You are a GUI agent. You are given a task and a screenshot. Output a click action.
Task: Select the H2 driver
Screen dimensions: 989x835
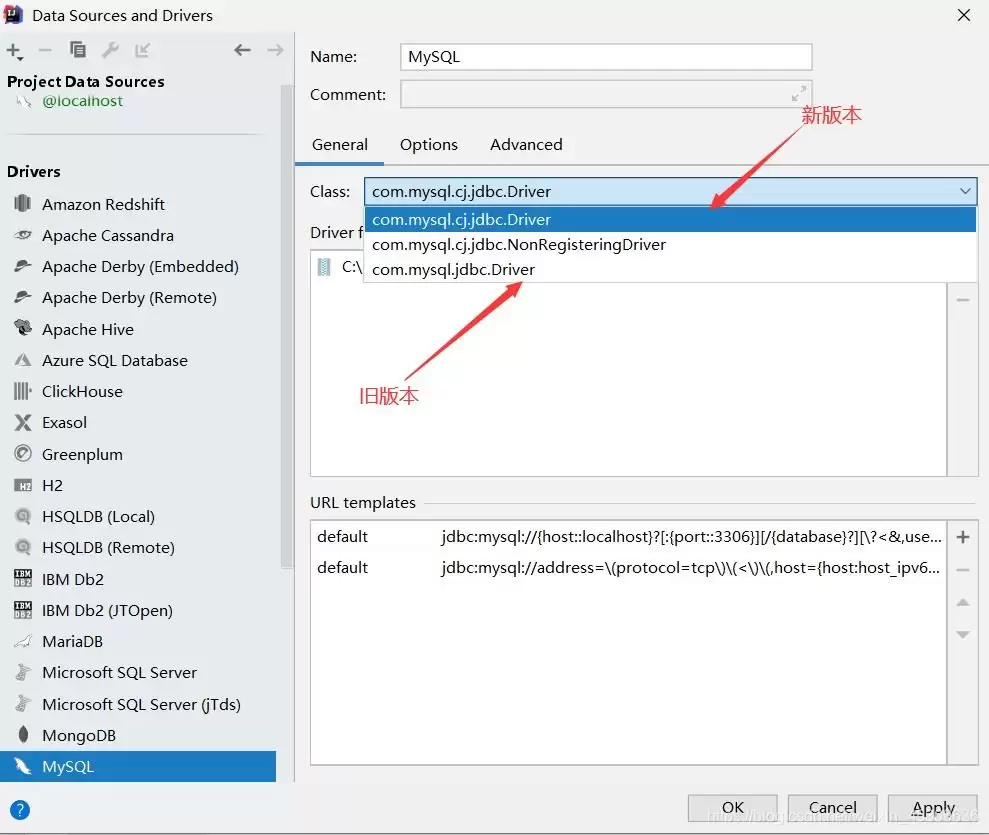138,486
